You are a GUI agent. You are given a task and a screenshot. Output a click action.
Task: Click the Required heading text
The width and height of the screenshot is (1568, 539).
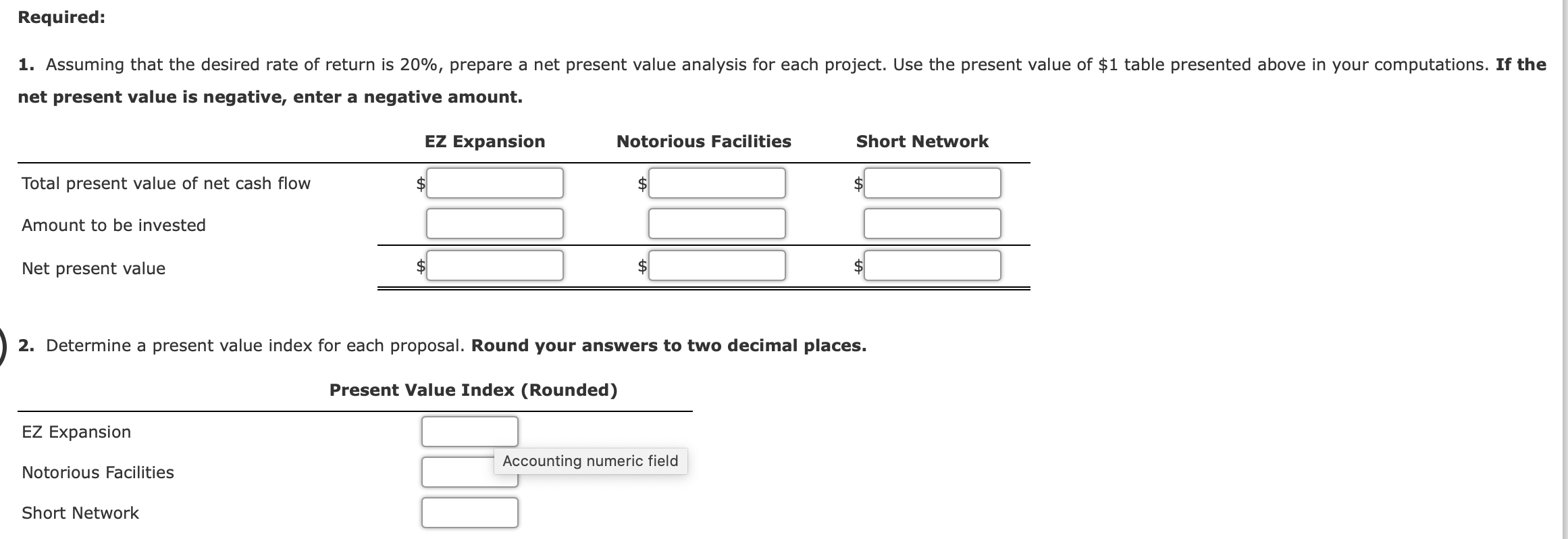point(59,18)
